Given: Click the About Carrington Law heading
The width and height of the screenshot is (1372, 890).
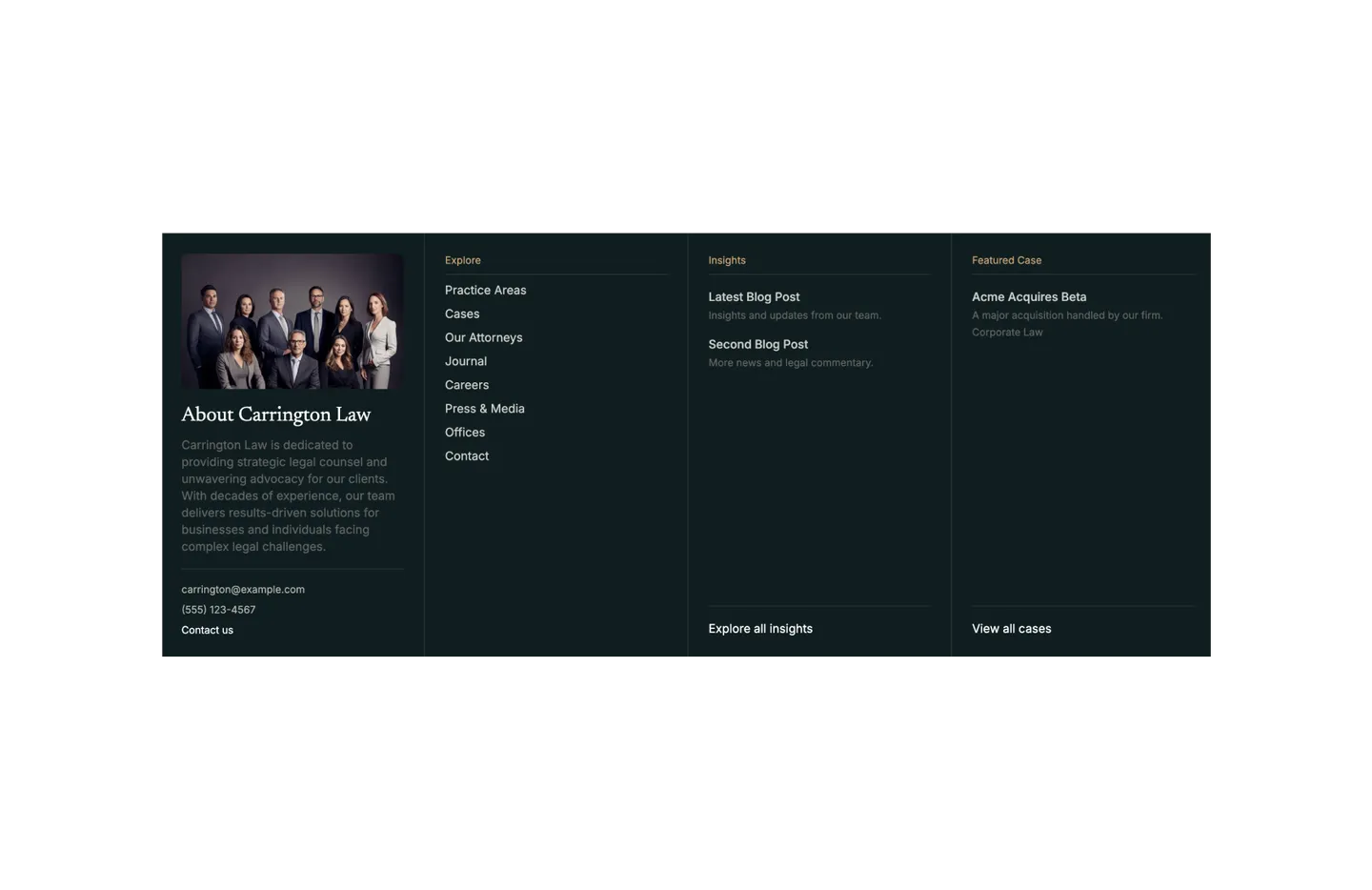Looking at the screenshot, I should point(275,415).
